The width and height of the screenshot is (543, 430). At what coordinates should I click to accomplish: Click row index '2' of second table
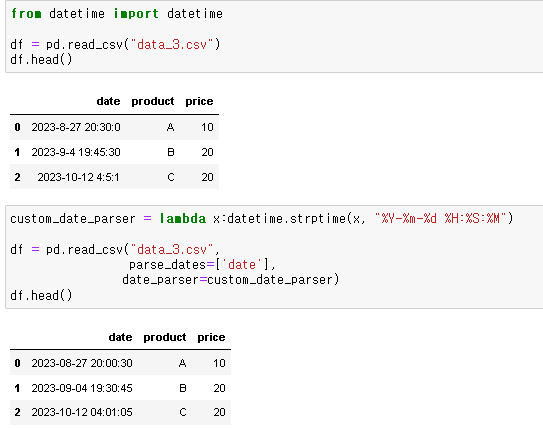[17, 412]
